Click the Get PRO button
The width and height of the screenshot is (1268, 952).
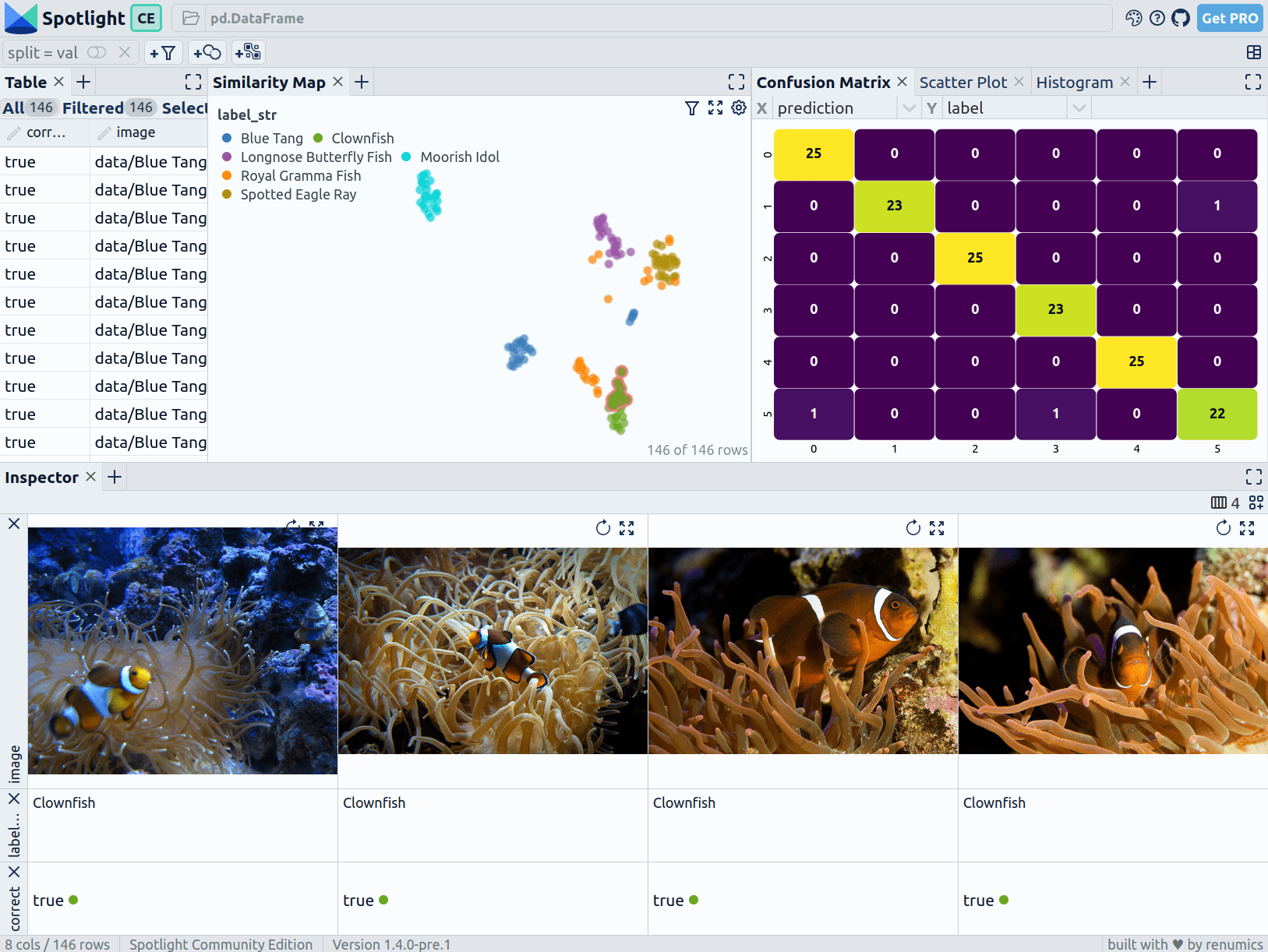coord(1229,18)
